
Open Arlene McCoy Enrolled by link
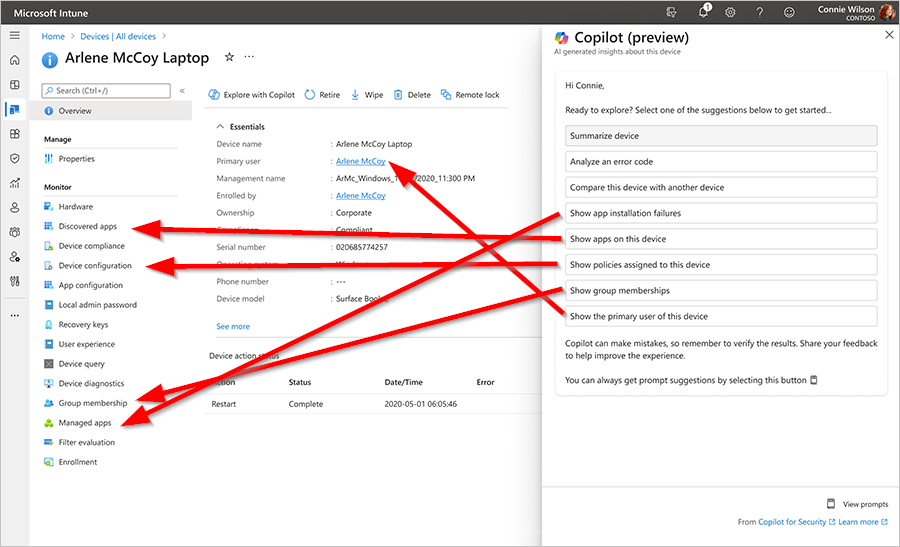click(360, 196)
